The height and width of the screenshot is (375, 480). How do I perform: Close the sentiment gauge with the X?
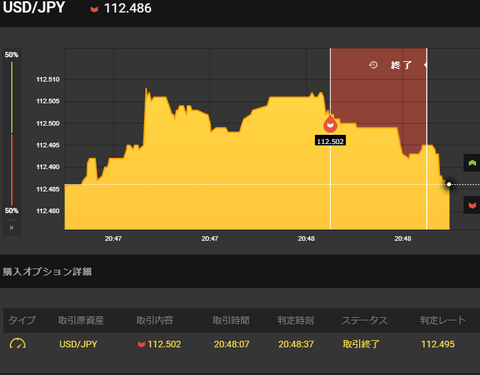pyautogui.click(x=12, y=228)
